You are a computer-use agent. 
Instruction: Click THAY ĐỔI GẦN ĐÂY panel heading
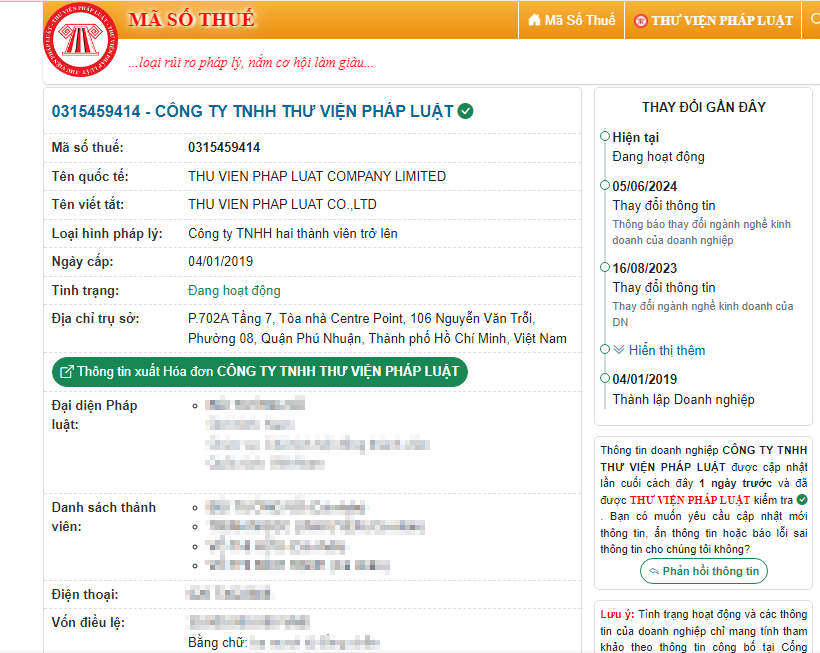click(x=703, y=107)
